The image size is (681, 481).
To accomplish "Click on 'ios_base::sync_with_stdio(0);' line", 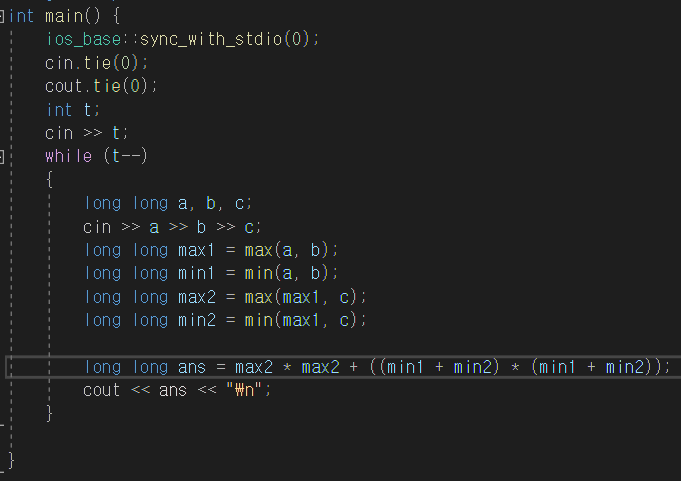I will [182, 39].
